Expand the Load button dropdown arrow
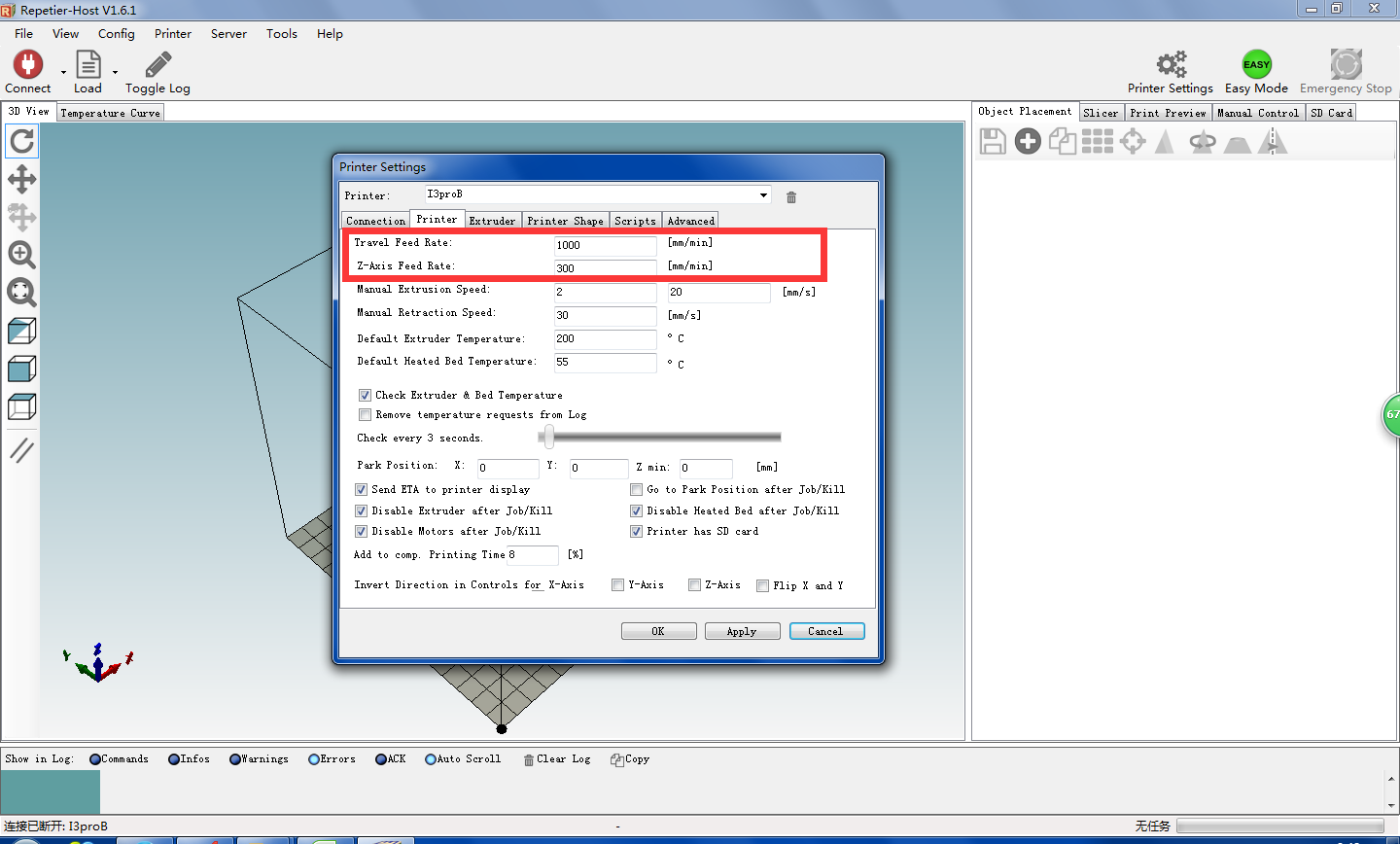Screen dimensions: 1400x844 [x=115, y=72]
